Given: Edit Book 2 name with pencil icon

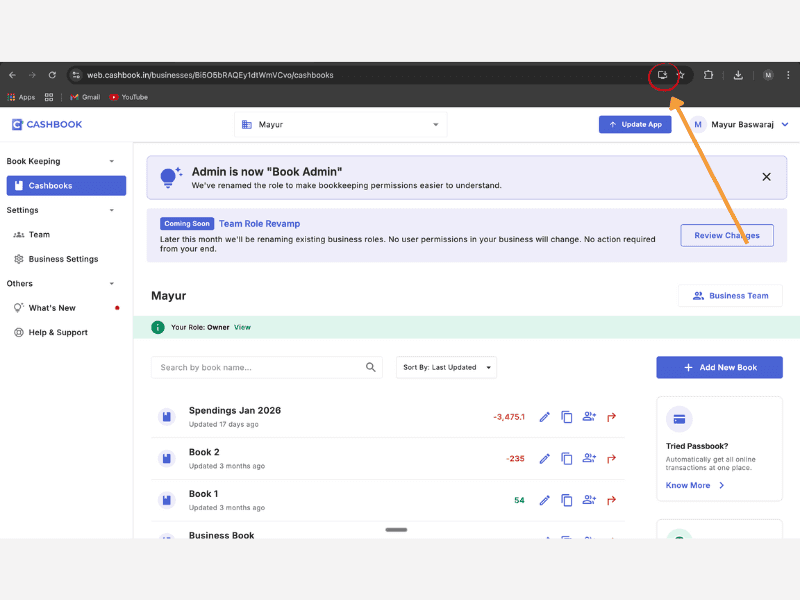Looking at the screenshot, I should tap(544, 459).
